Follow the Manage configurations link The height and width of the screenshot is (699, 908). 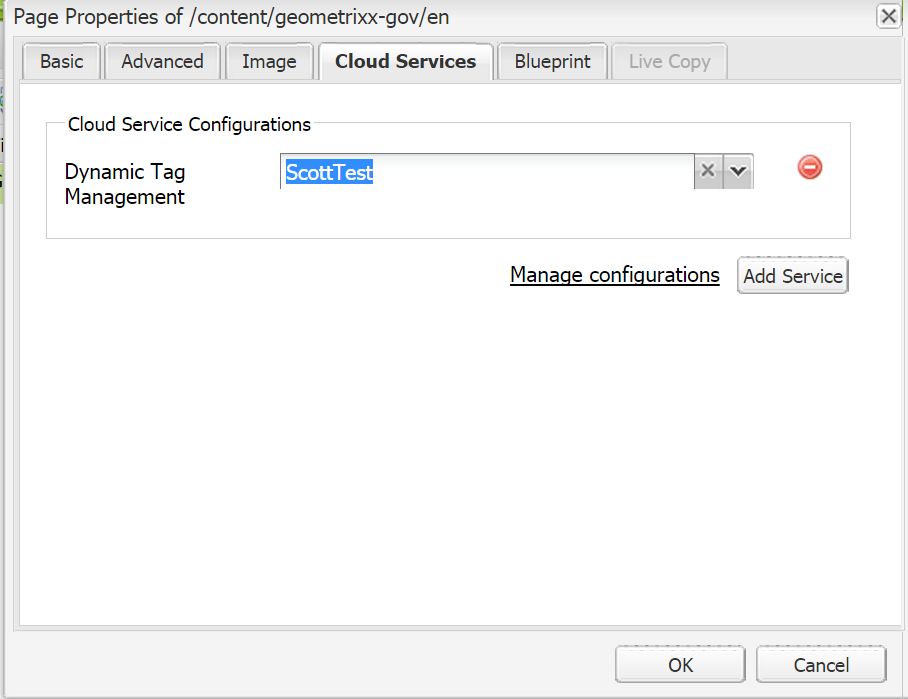pos(614,275)
